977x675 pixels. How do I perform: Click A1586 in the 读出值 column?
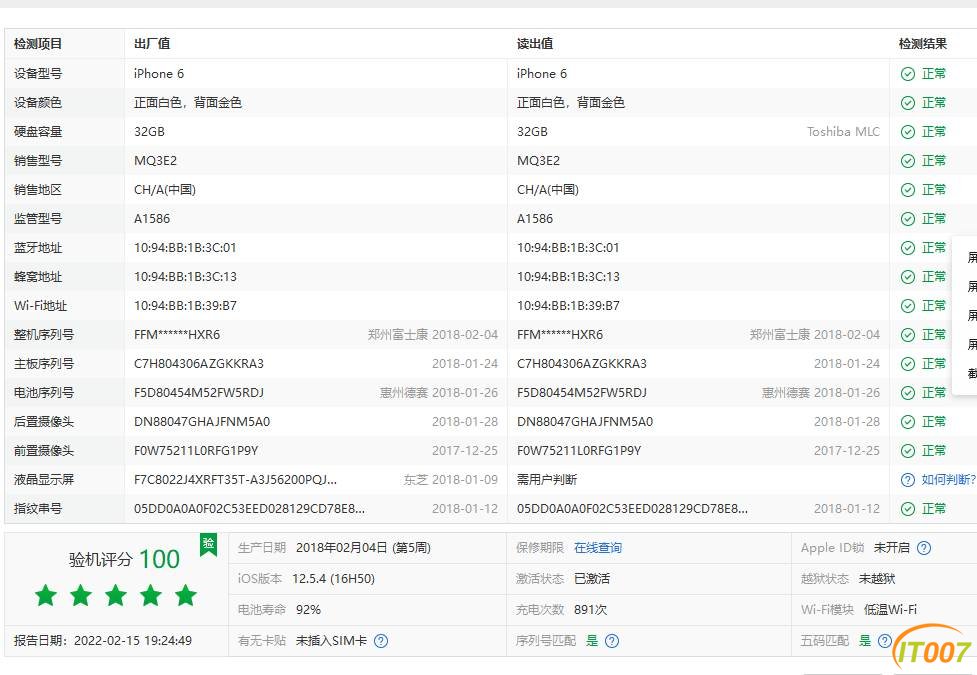click(x=535, y=219)
